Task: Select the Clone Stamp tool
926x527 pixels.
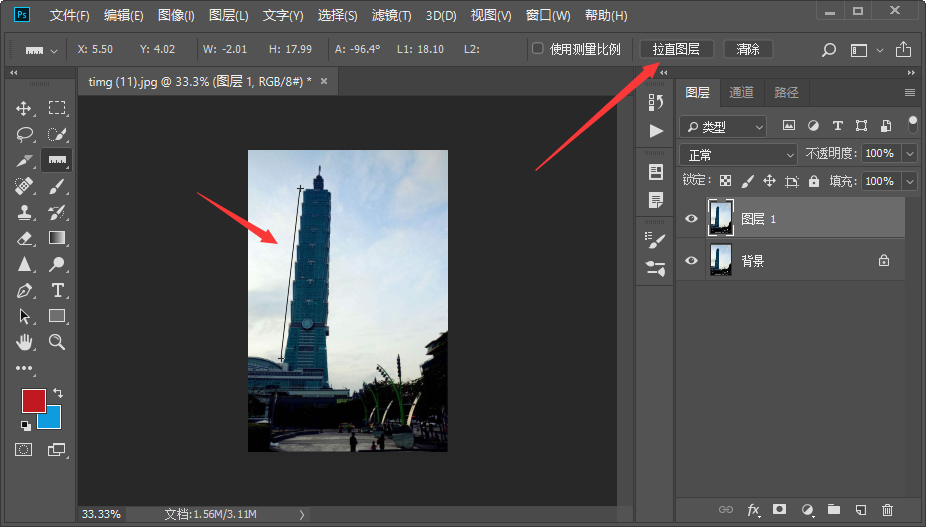Action: 24,212
